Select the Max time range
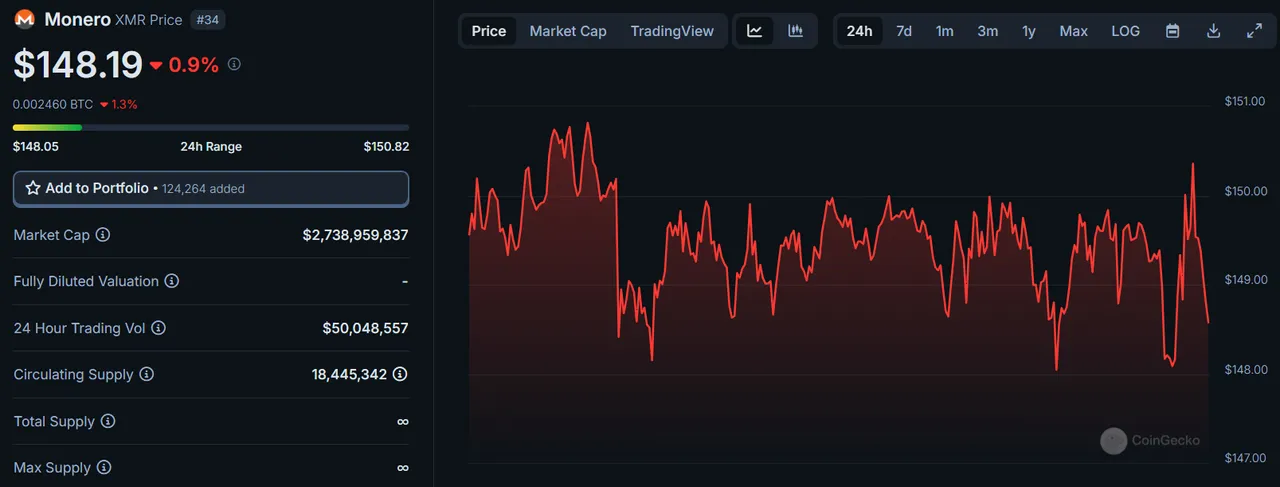 (x=1074, y=31)
